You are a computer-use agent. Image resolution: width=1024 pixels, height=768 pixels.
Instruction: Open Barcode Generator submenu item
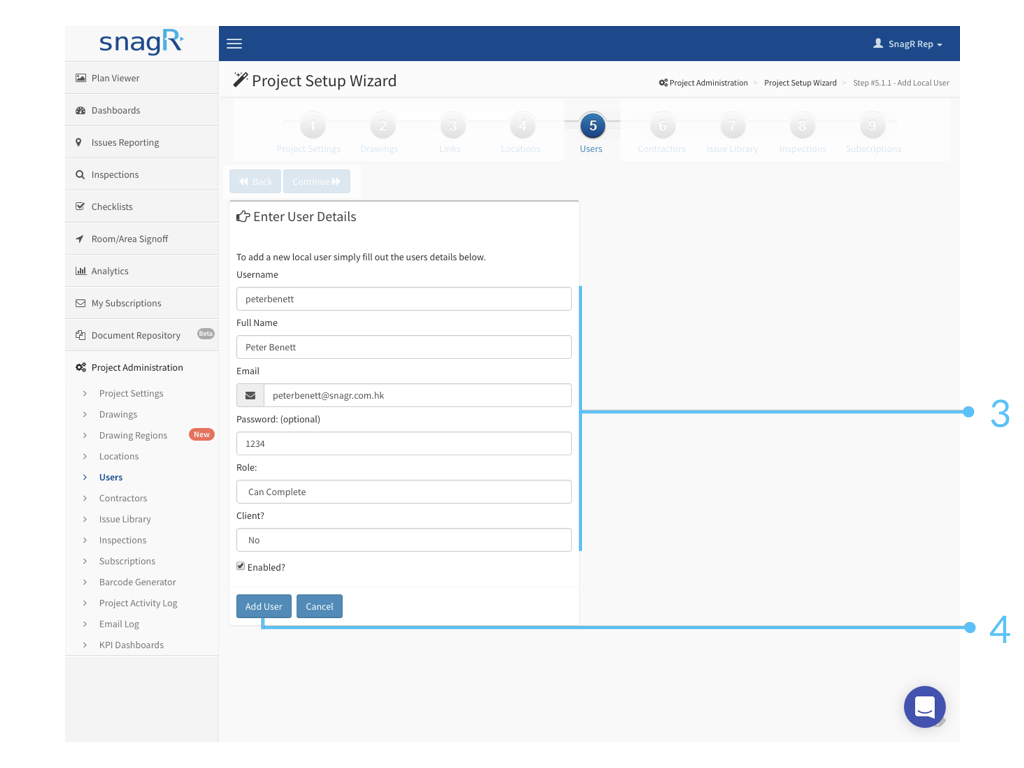pyautogui.click(x=138, y=582)
